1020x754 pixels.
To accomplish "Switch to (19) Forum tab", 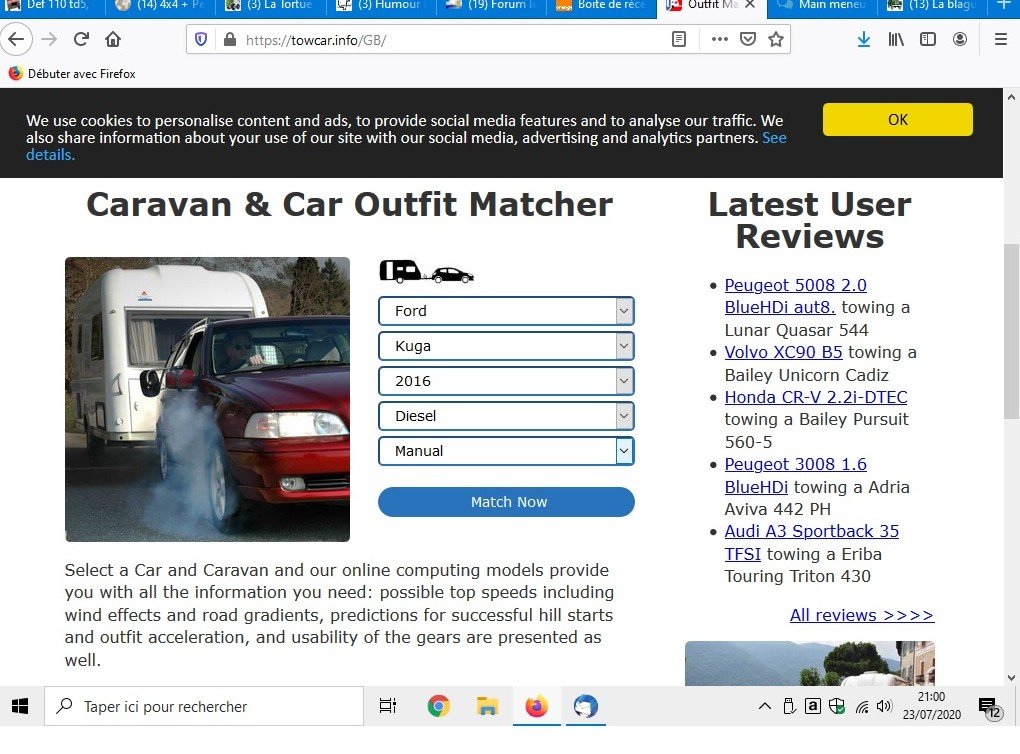I will coord(491,5).
